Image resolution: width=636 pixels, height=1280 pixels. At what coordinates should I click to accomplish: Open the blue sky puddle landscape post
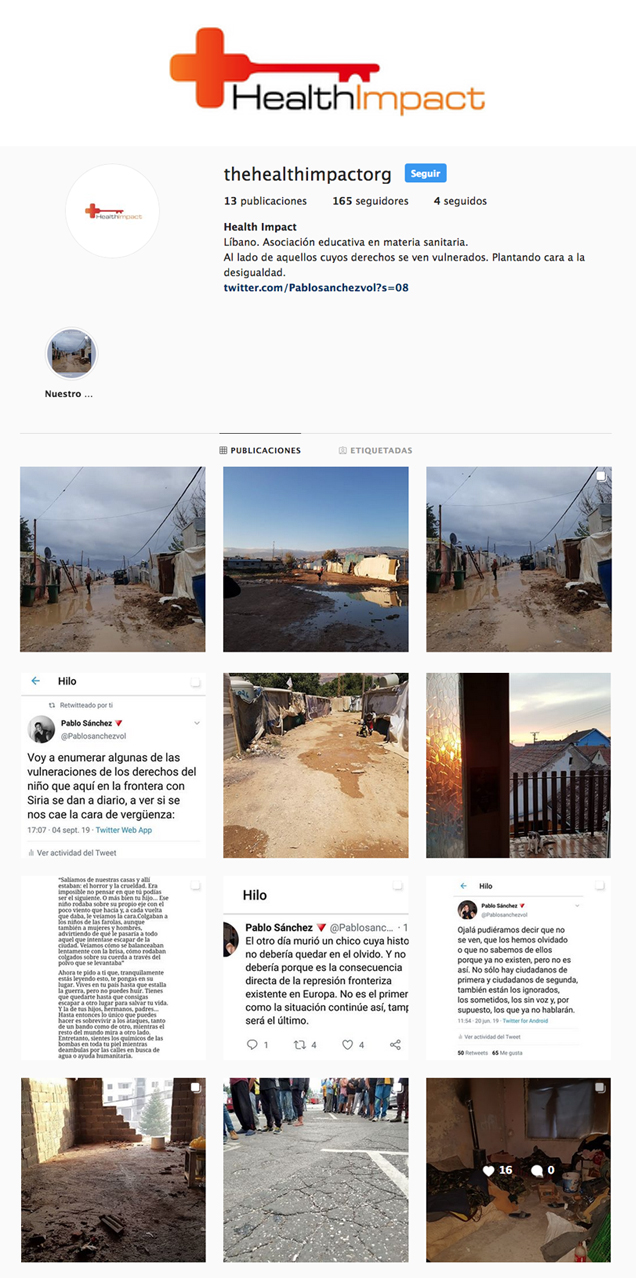point(316,559)
